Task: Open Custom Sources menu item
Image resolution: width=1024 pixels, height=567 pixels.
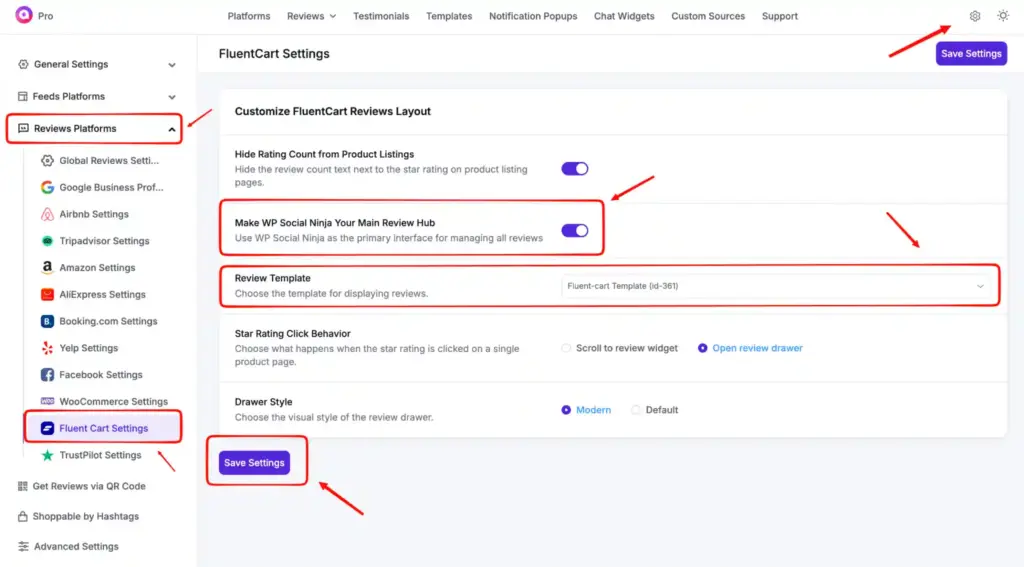Action: 708,16
